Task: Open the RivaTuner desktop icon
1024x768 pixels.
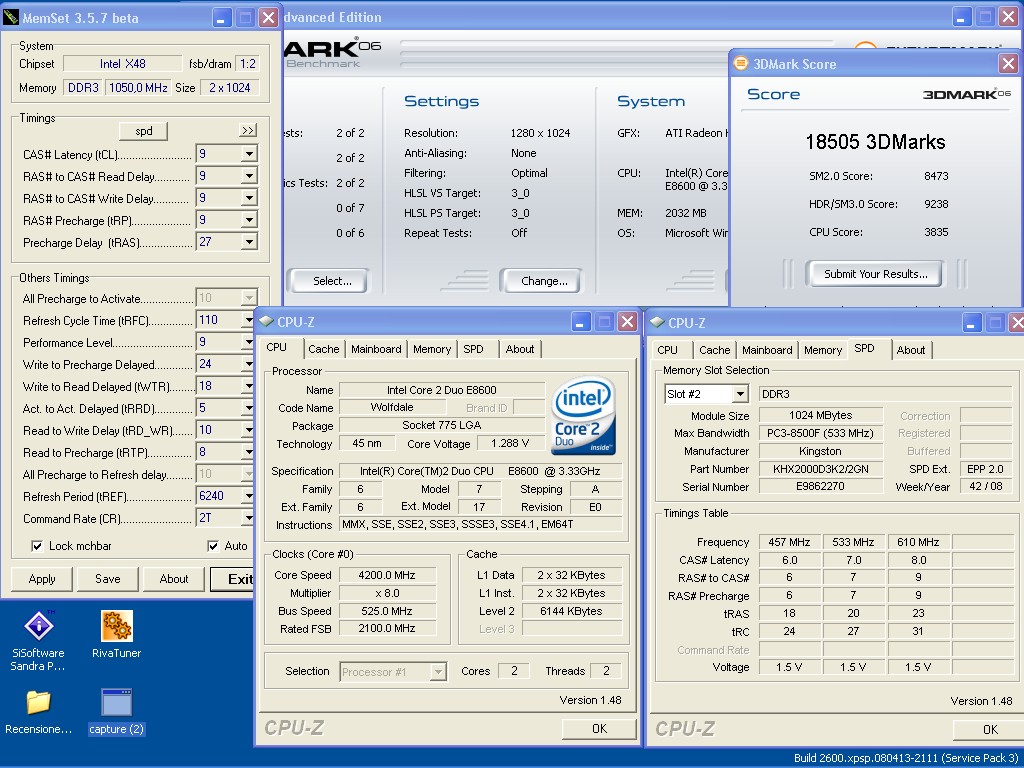Action: (117, 635)
